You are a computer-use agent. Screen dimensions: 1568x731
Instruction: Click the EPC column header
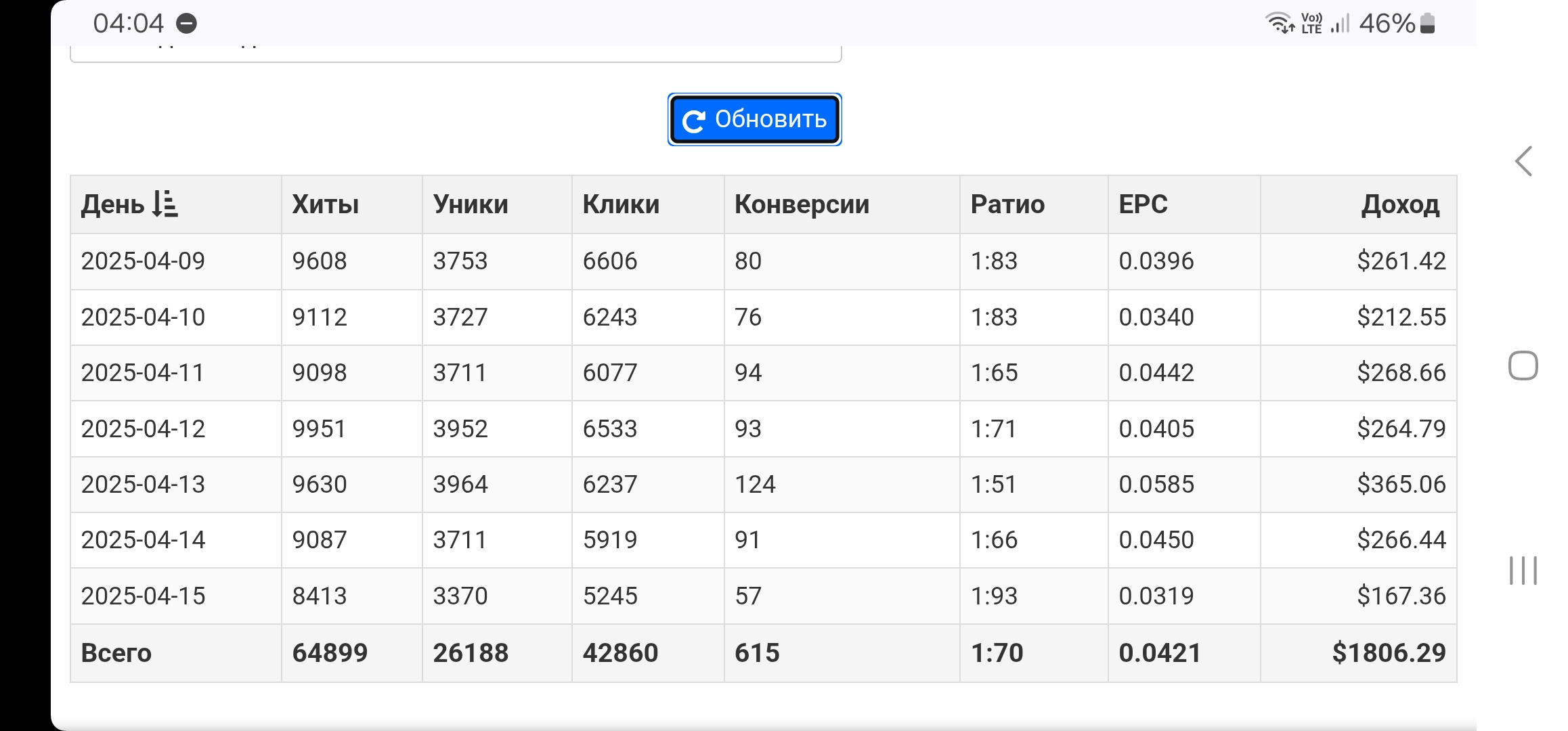point(1143,204)
